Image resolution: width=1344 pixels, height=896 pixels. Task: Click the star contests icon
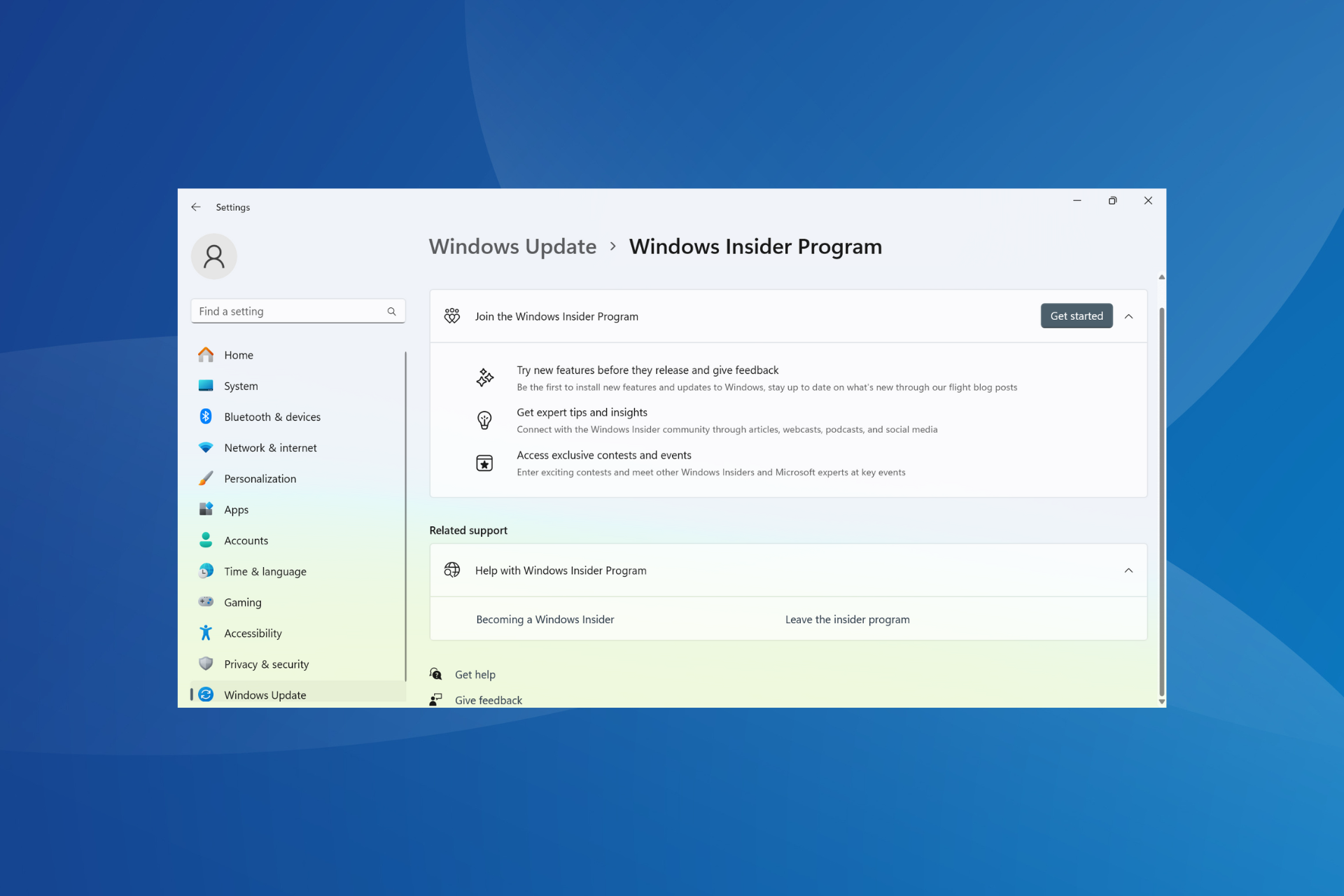tap(484, 463)
